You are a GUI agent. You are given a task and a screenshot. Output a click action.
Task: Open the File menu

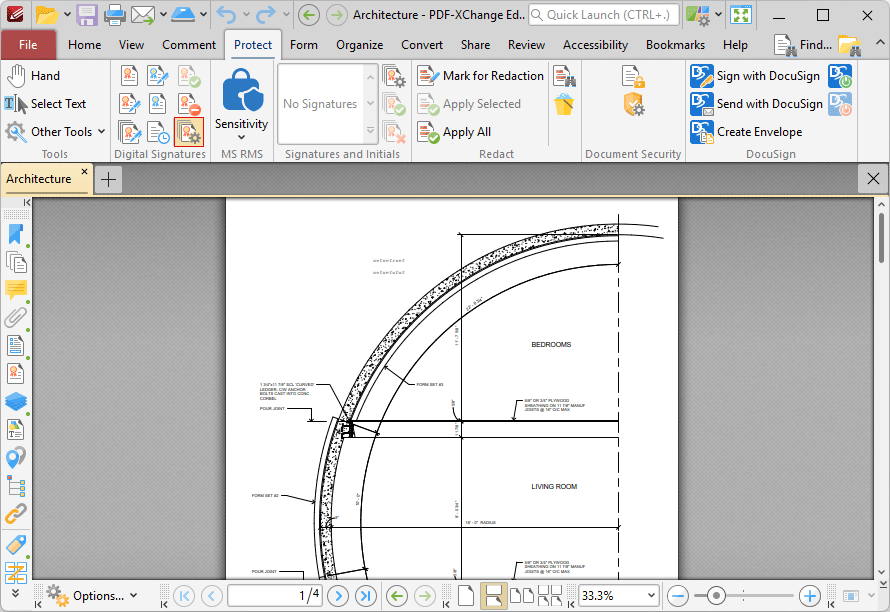point(28,45)
